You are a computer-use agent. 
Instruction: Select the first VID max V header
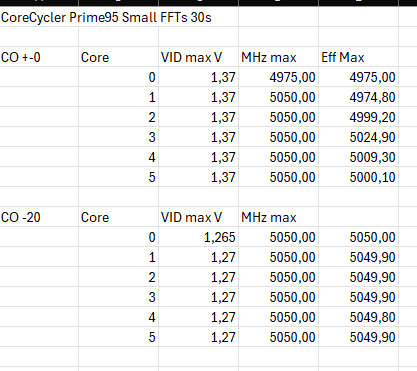point(199,57)
